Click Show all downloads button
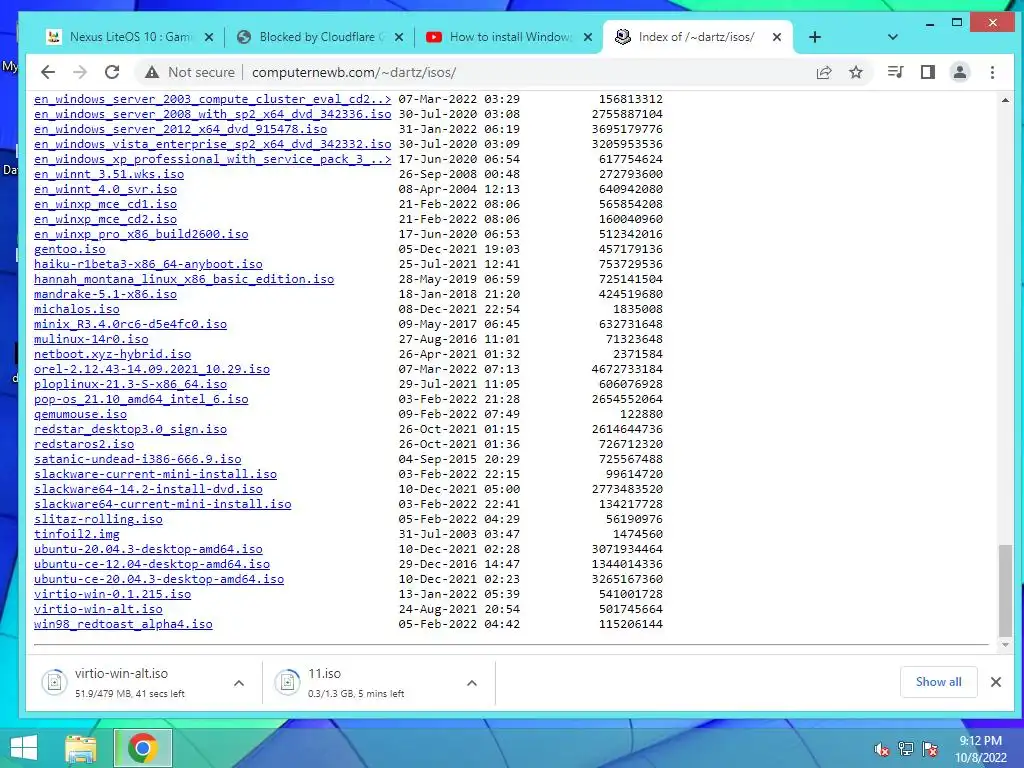The width and height of the screenshot is (1024, 768). pyautogui.click(x=938, y=682)
